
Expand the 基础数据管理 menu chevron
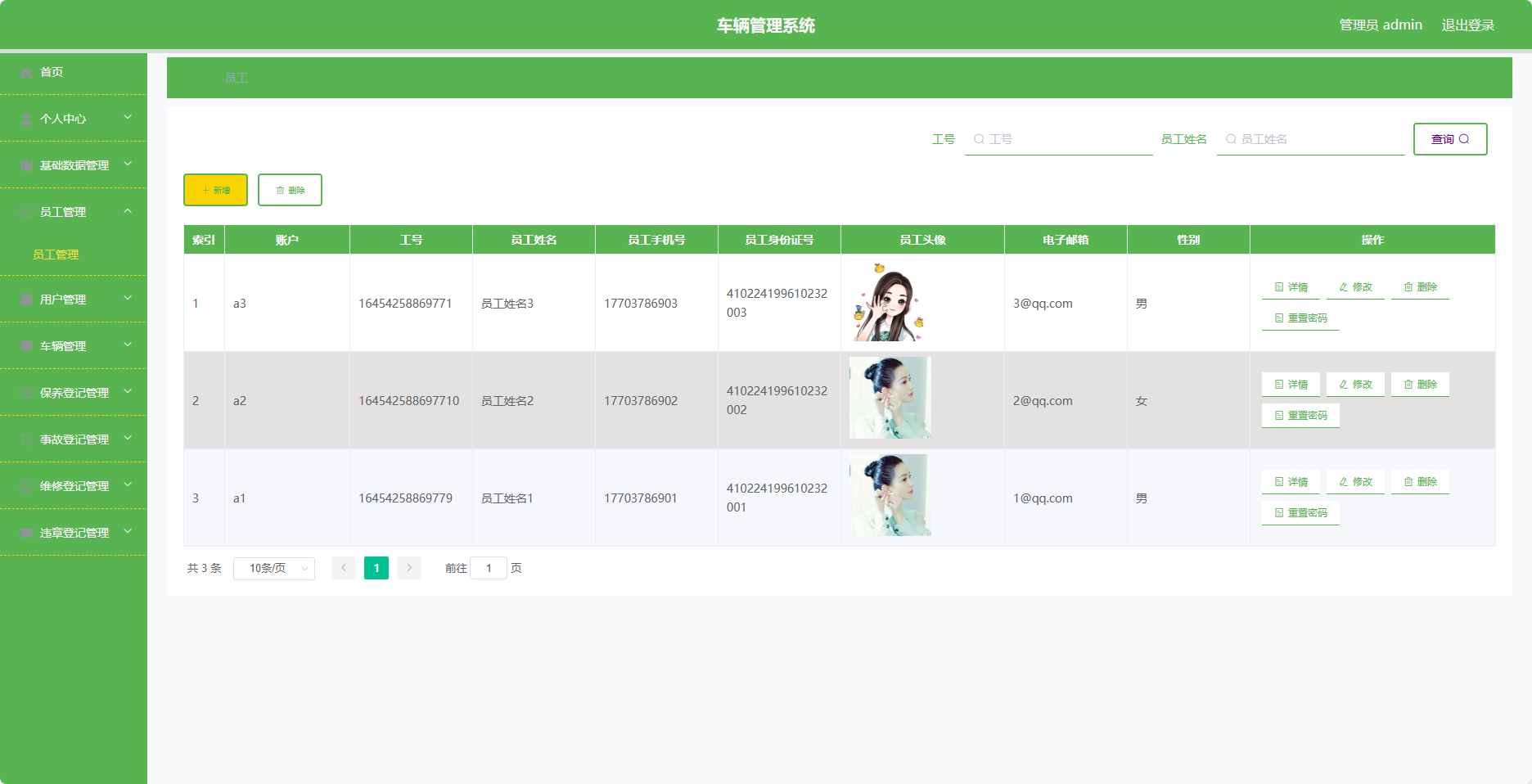128,164
